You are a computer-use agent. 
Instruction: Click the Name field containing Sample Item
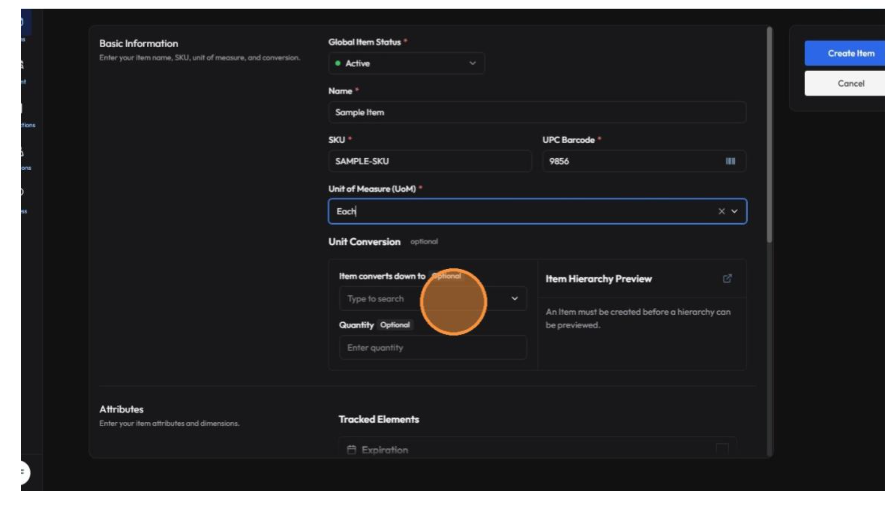tap(537, 112)
